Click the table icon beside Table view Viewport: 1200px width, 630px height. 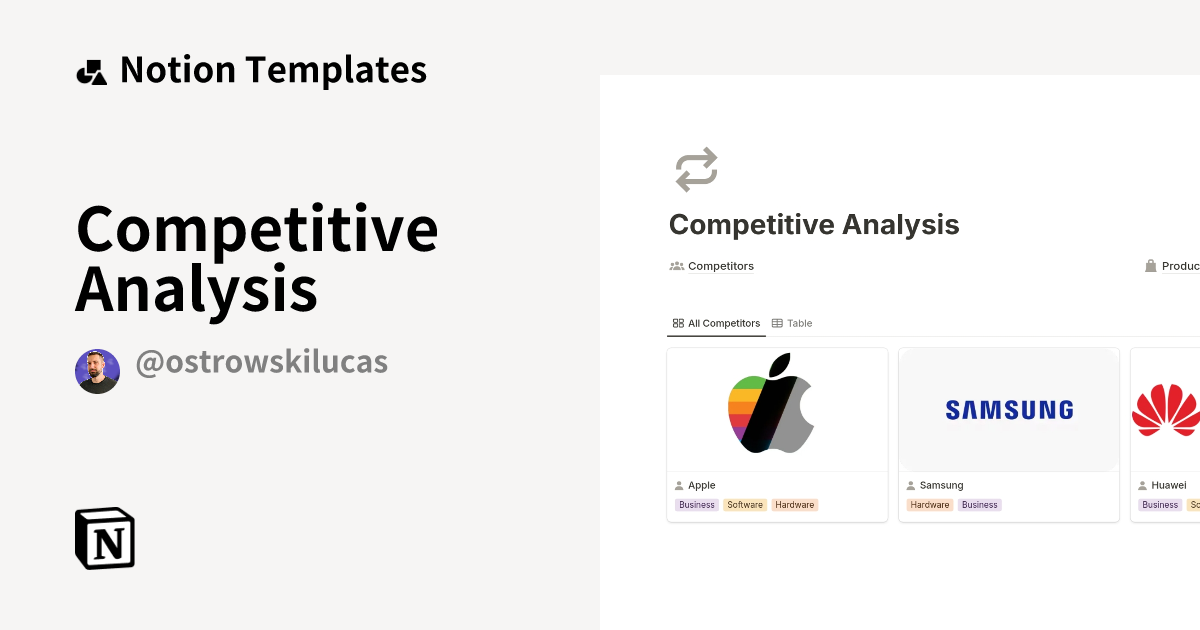(x=776, y=323)
